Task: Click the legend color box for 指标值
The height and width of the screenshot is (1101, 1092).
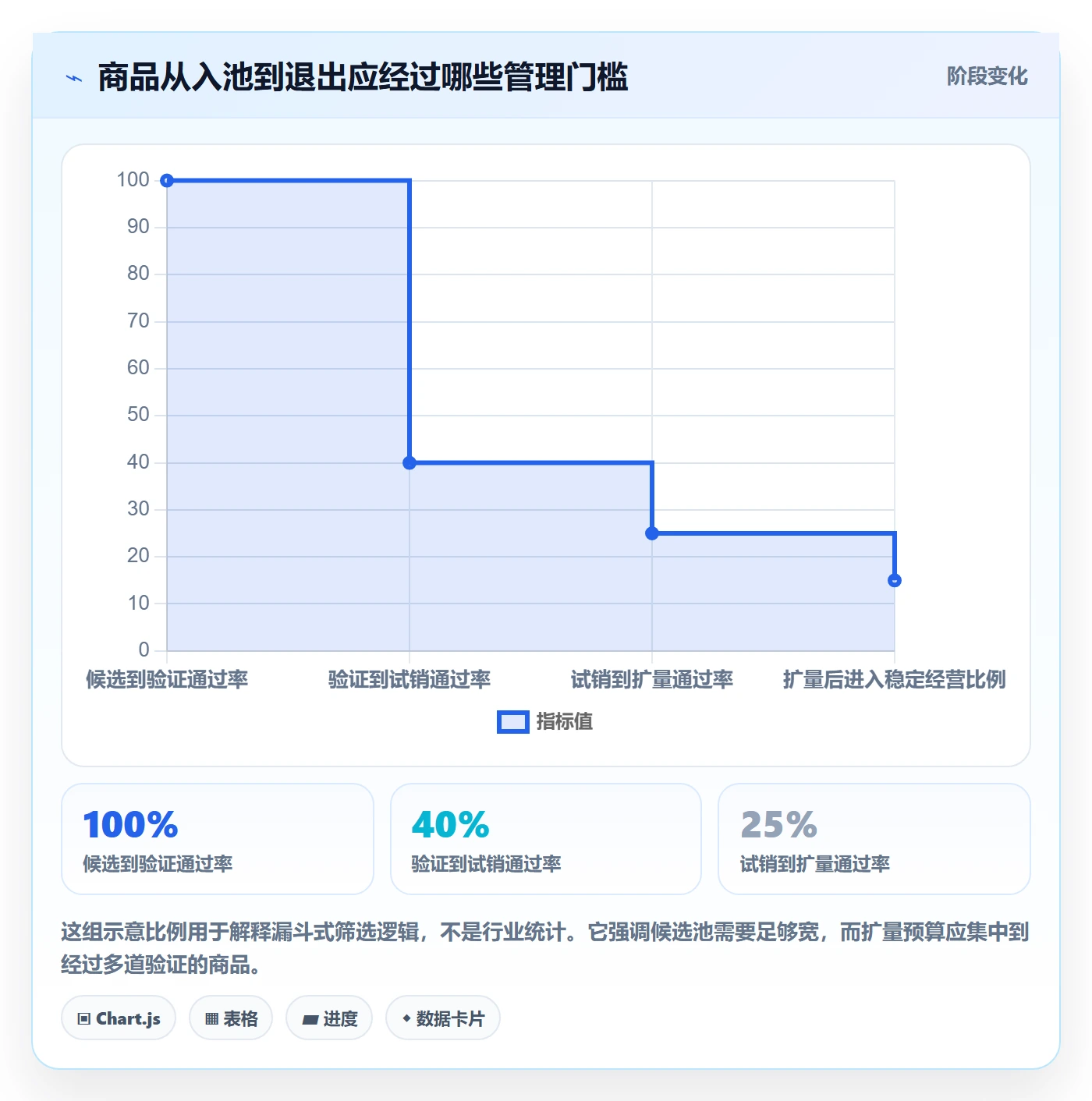Action: (513, 722)
